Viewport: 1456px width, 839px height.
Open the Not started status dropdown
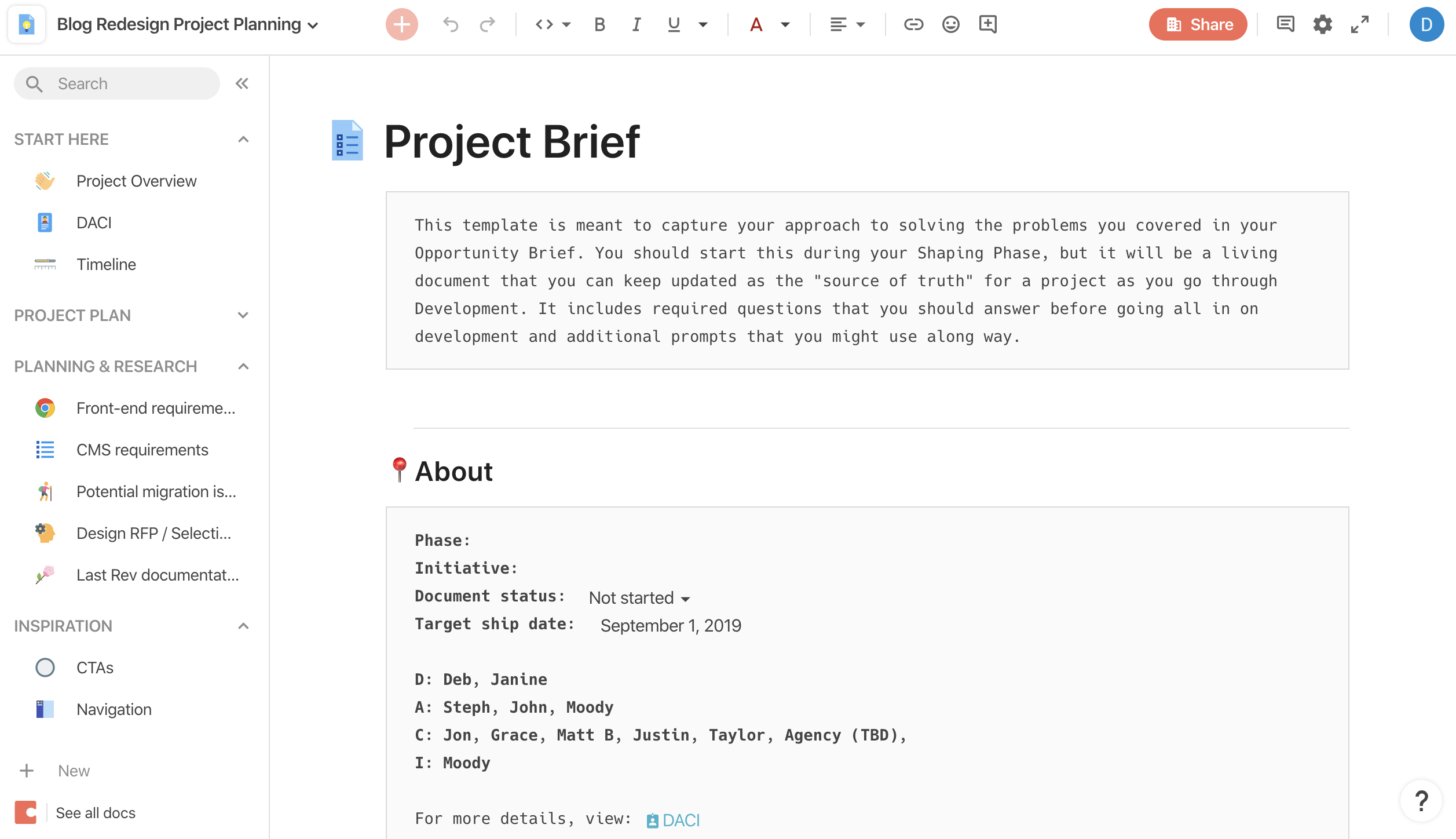[x=639, y=598]
